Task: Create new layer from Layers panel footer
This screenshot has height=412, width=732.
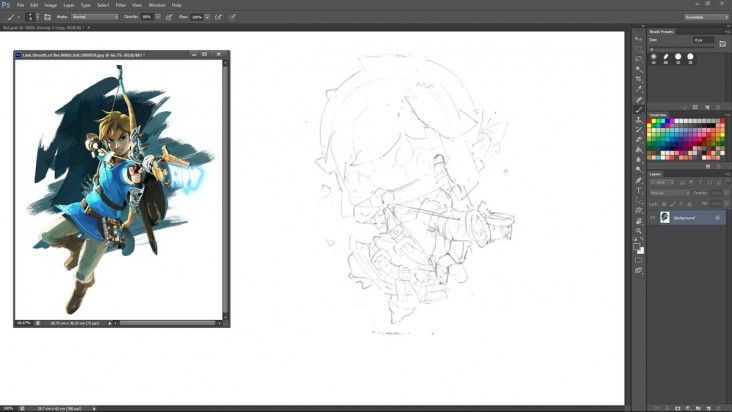Action: tap(709, 408)
